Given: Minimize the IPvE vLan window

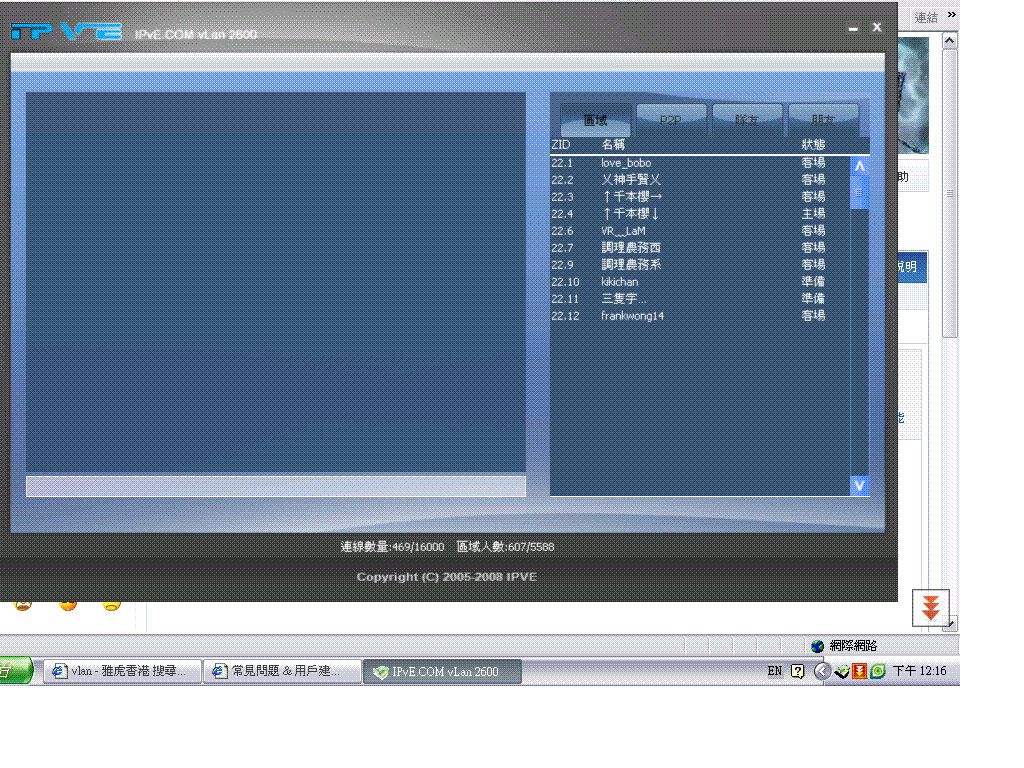Looking at the screenshot, I should [853, 28].
